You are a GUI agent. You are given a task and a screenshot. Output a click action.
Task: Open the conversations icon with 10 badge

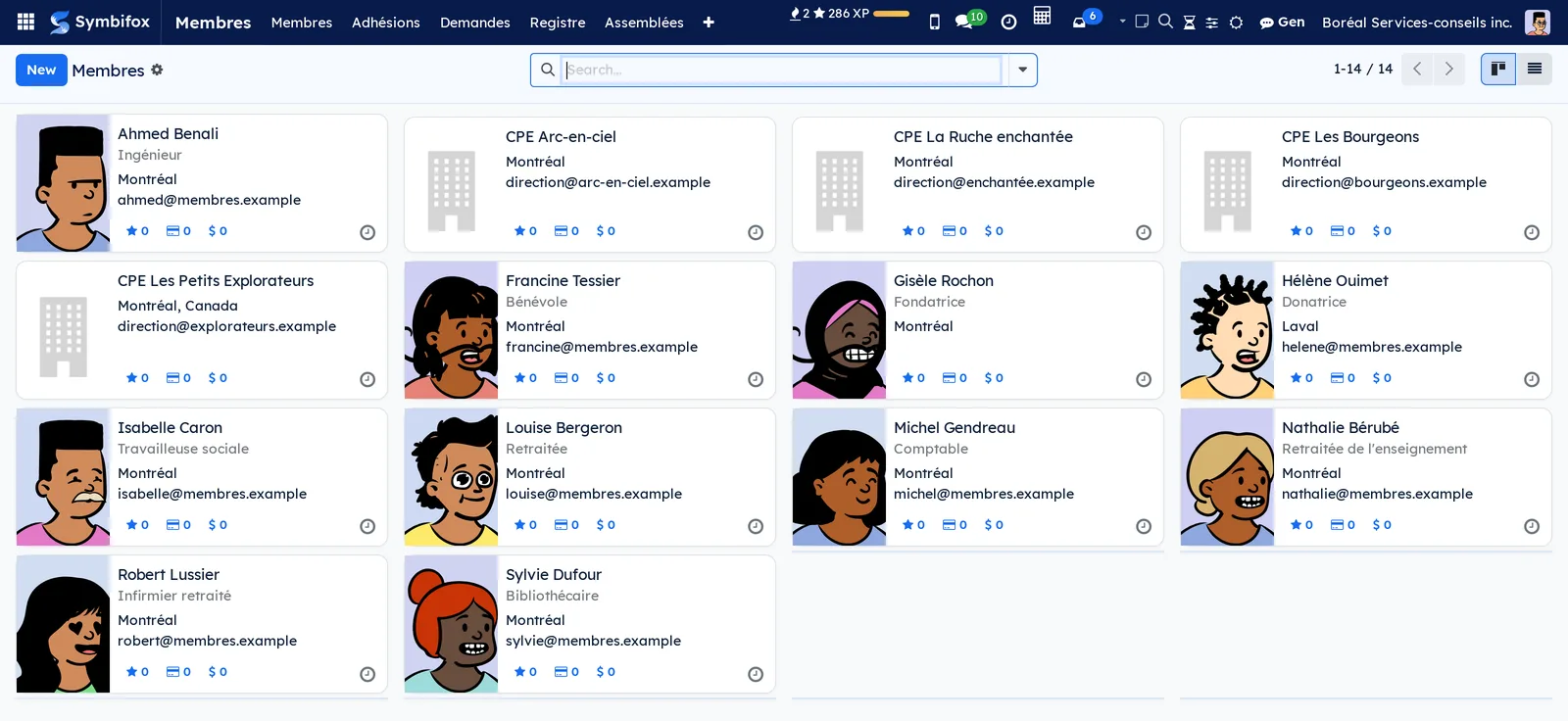(x=969, y=21)
